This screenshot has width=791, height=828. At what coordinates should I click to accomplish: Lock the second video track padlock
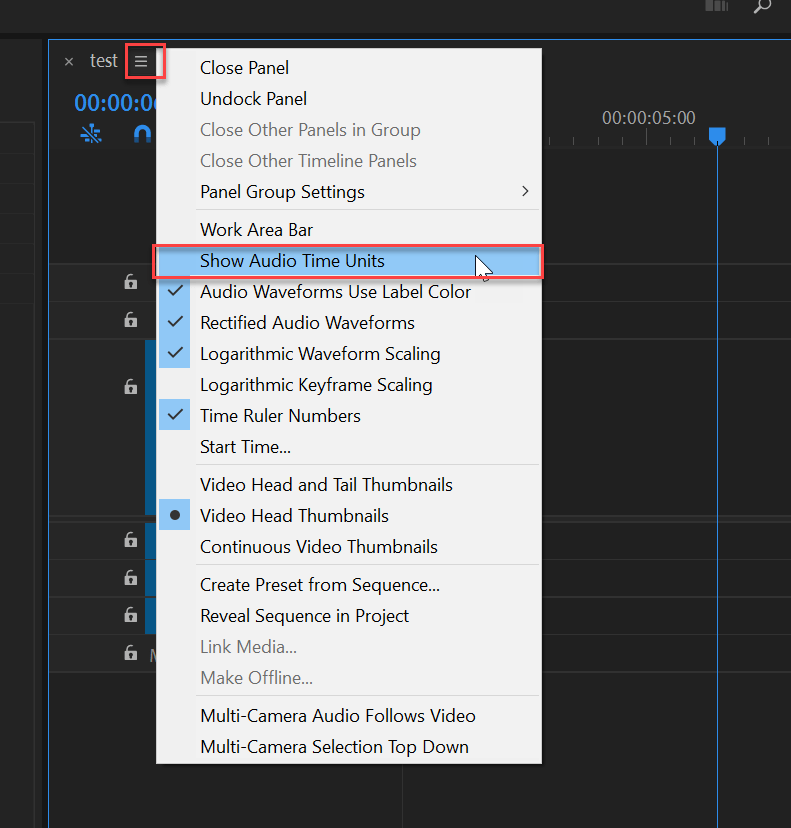[x=130, y=320]
